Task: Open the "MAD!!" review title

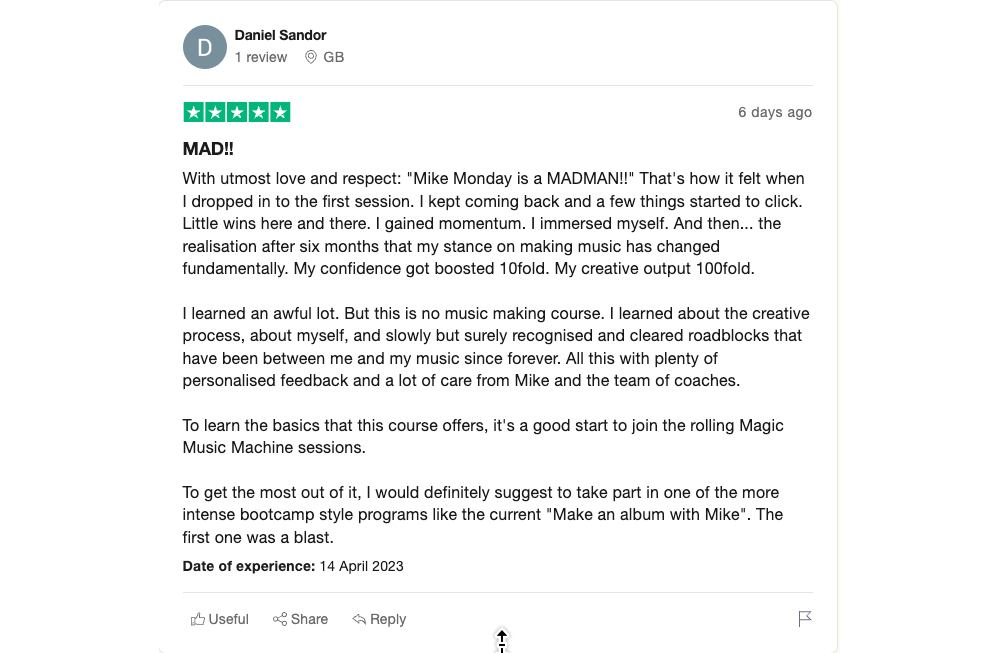Action: pos(208,149)
